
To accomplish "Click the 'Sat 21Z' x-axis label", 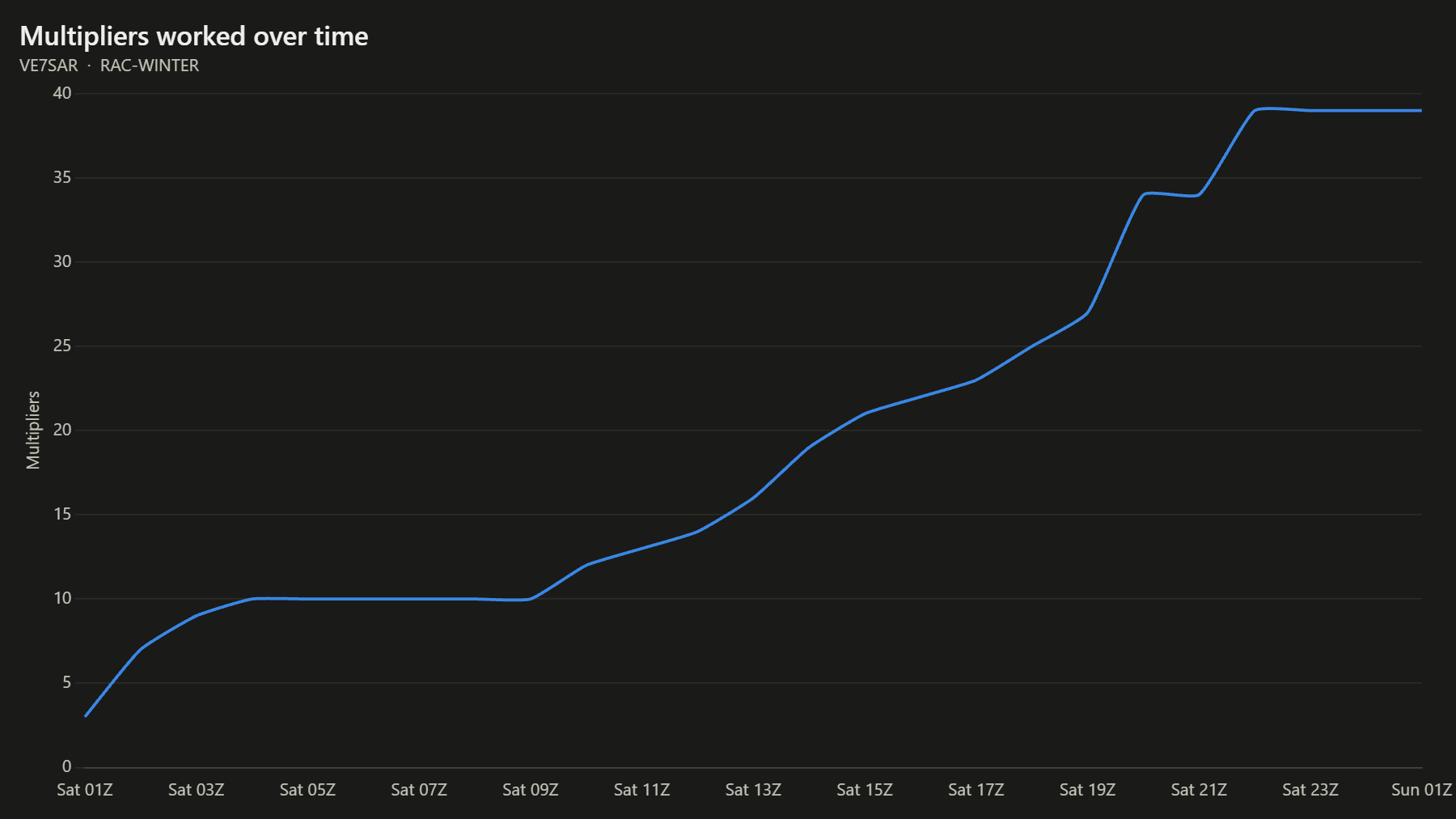I will coord(1199,790).
